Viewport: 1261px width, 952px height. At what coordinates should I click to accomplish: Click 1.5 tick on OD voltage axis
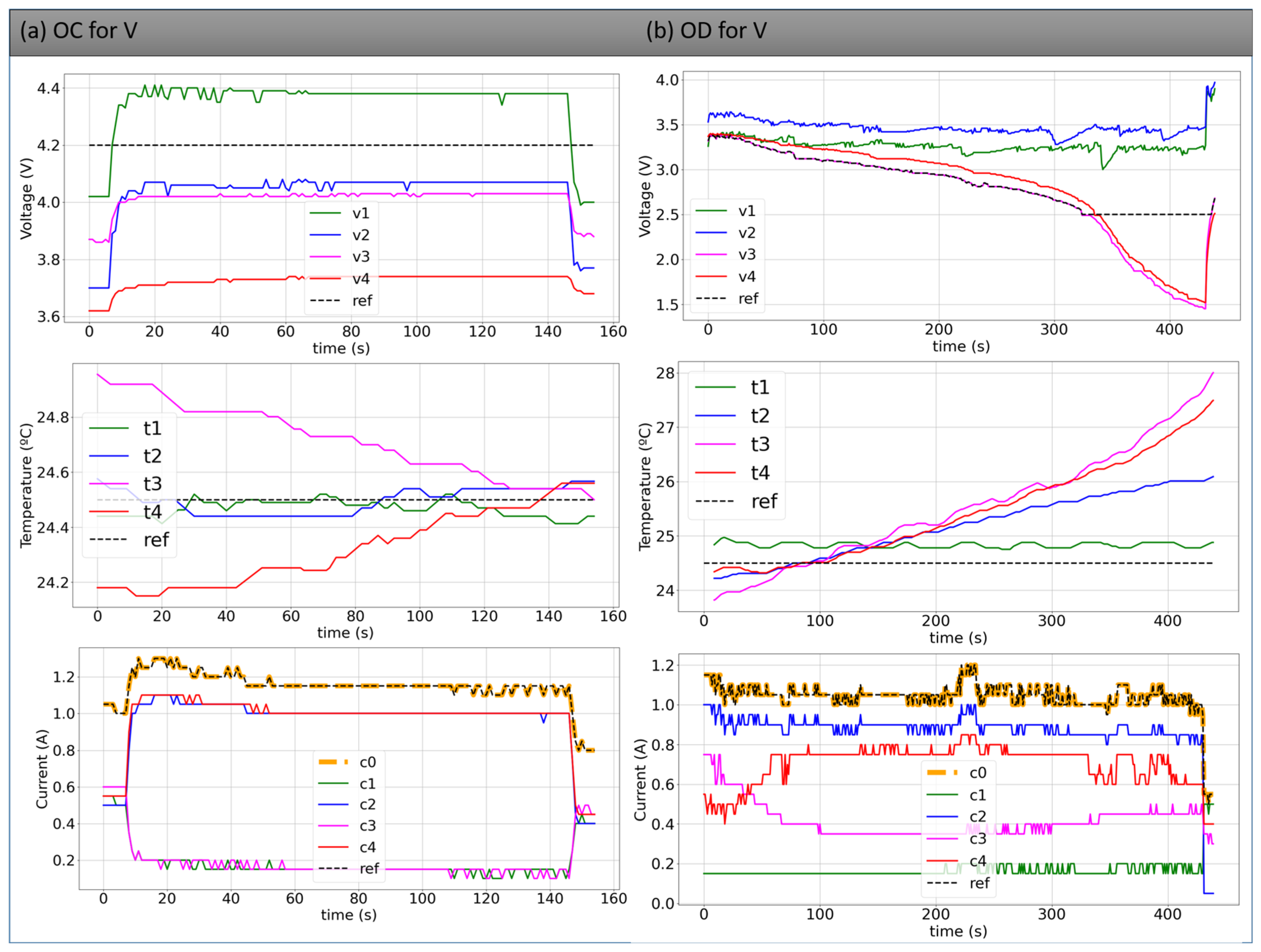(667, 305)
